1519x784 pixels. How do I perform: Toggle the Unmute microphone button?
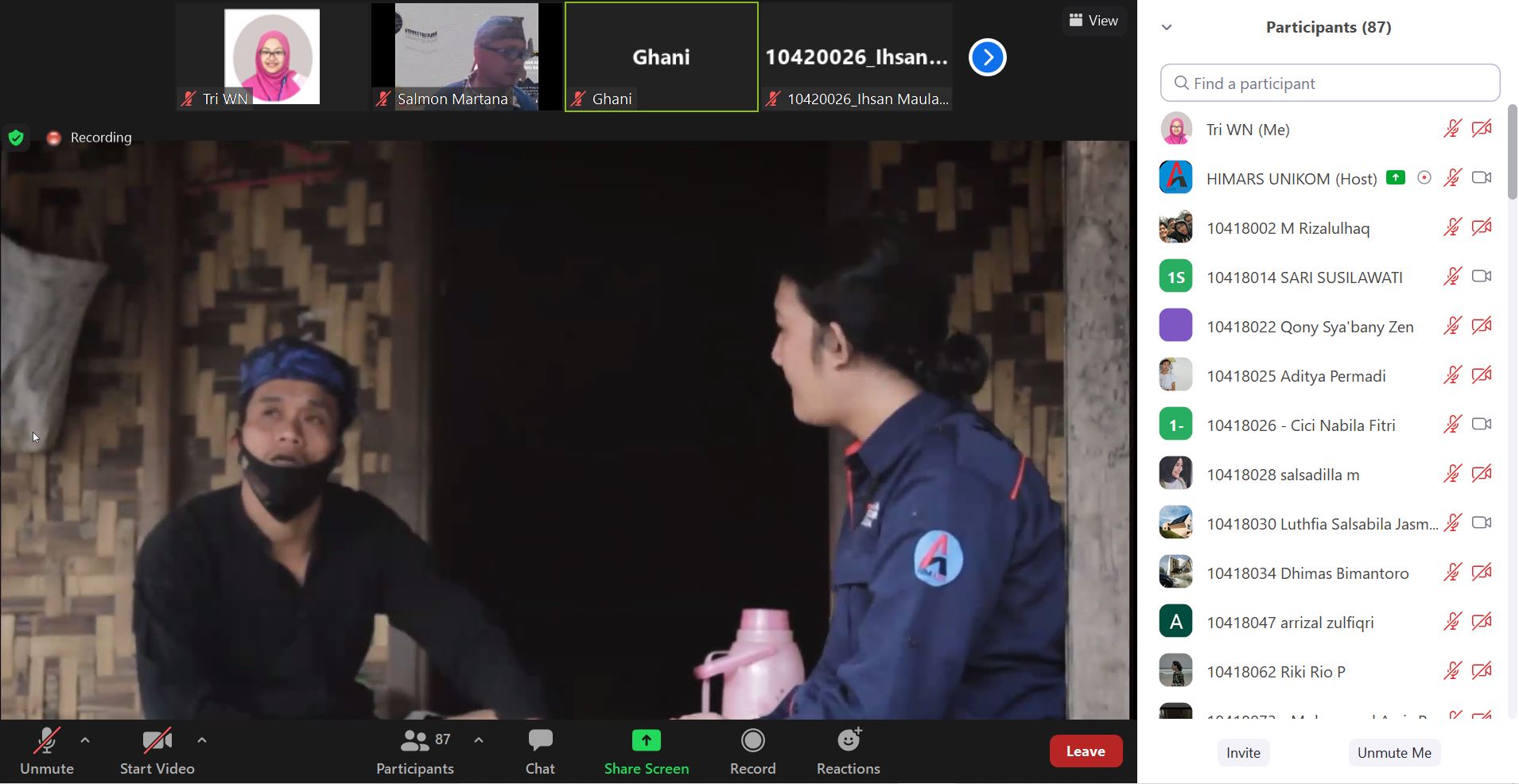[x=46, y=741]
